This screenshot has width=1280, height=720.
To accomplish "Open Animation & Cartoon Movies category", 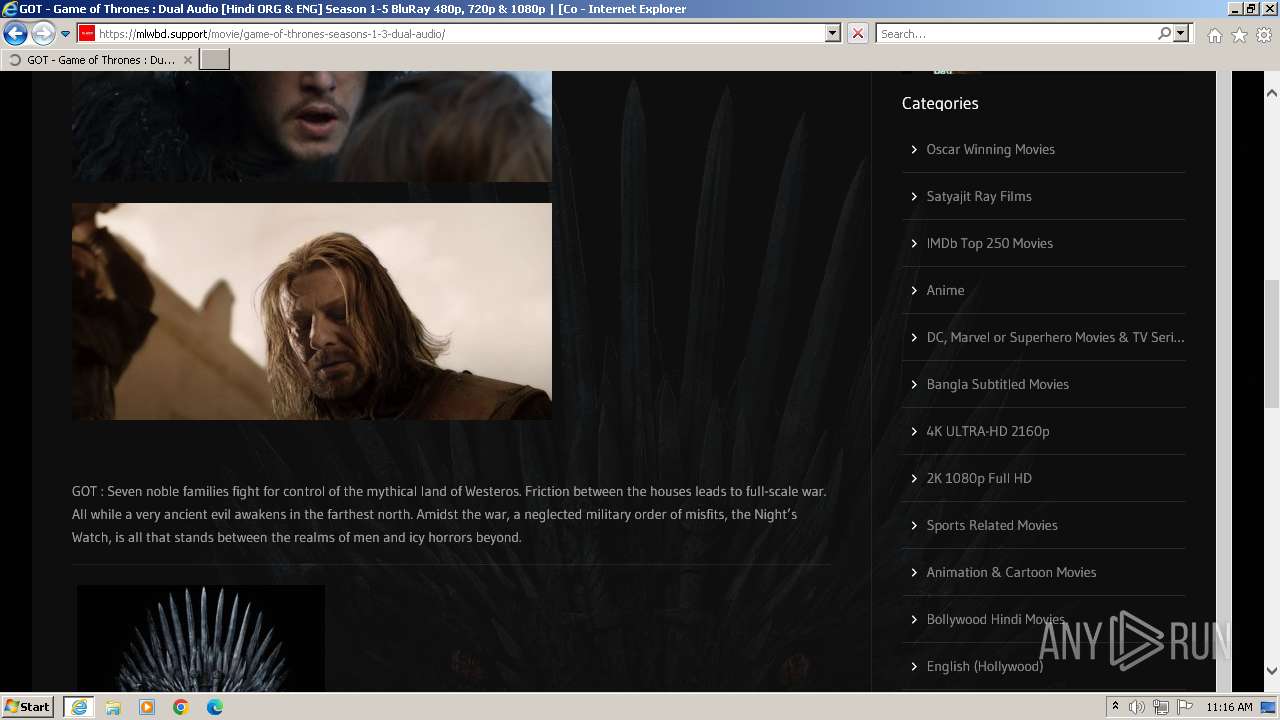I will 1011,572.
